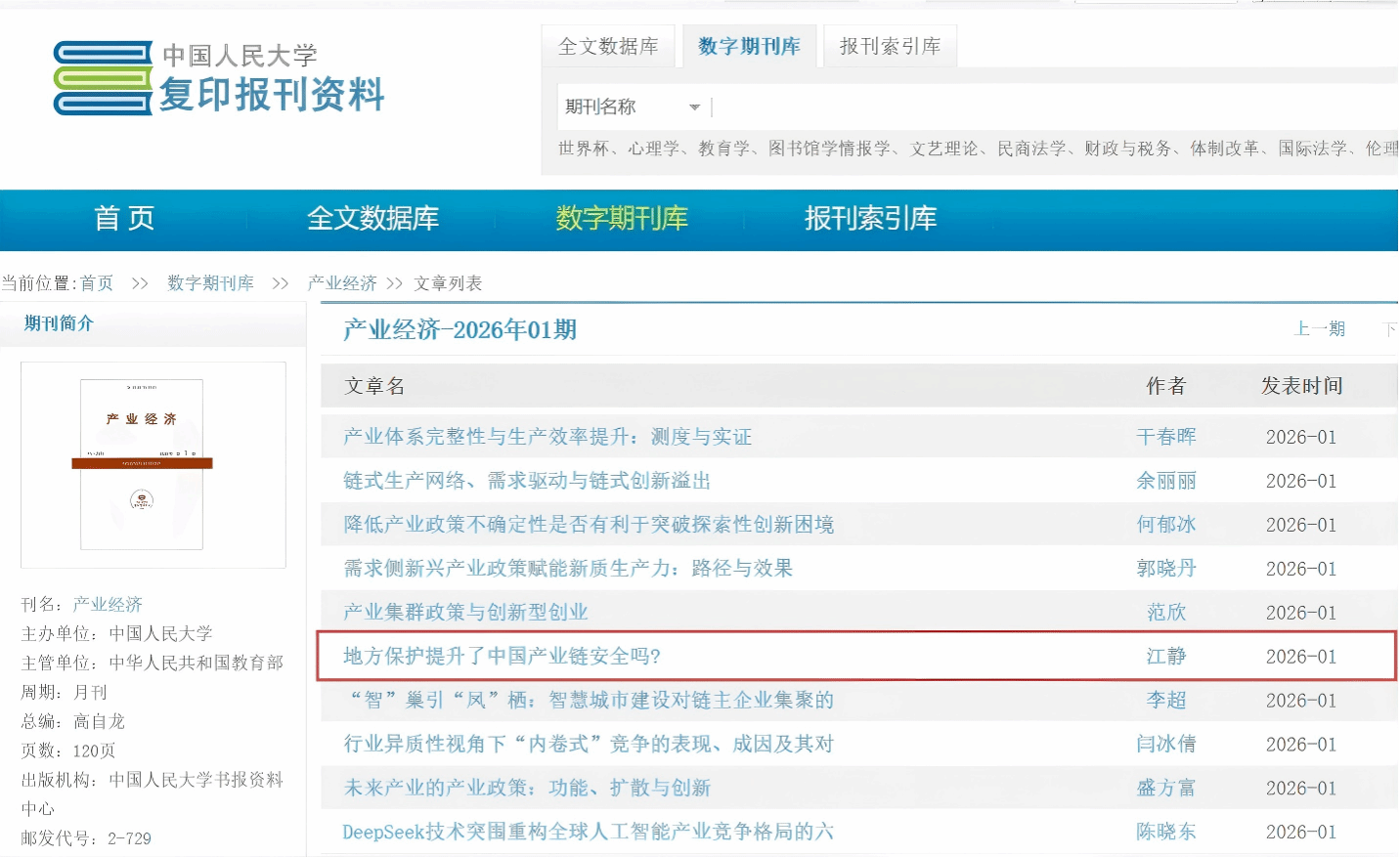Screen dimensions: 1400x857
Task: Click the 产业经济 breadcrumb link
Action: tap(342, 283)
